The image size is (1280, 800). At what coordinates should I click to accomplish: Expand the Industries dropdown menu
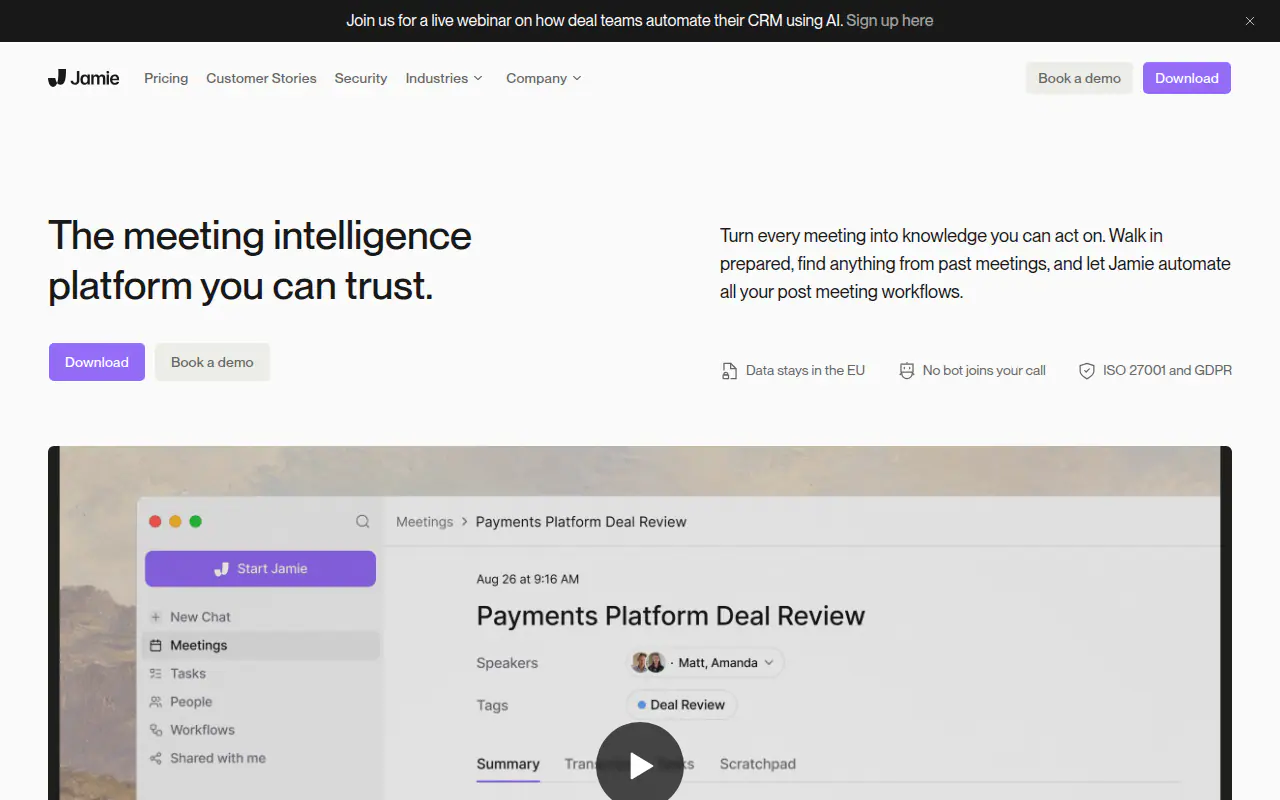444,78
